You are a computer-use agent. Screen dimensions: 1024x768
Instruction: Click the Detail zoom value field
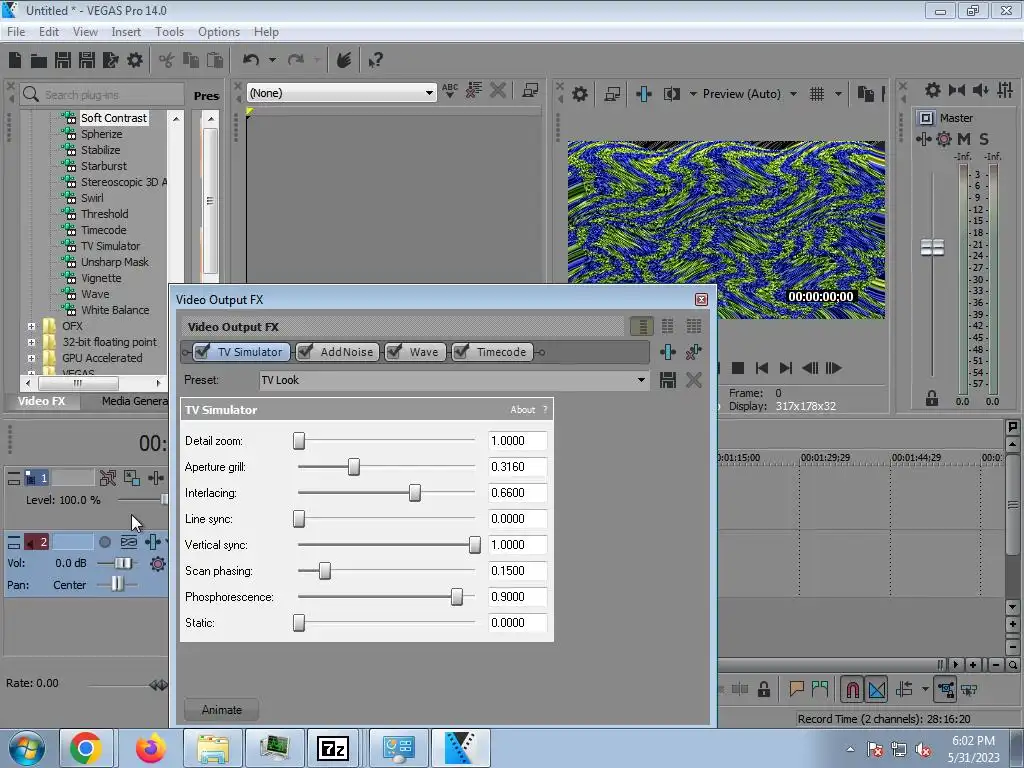tap(517, 441)
